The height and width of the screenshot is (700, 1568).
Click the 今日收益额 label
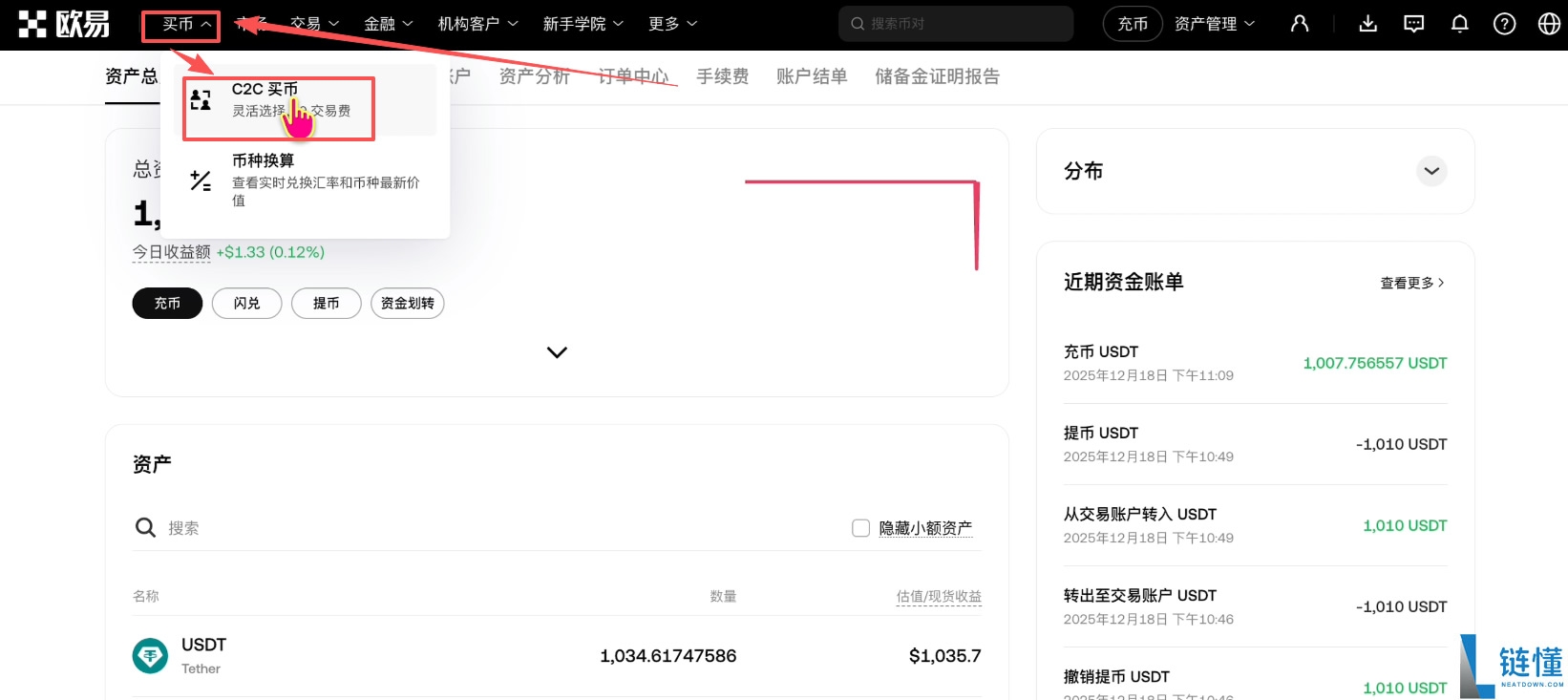[171, 252]
